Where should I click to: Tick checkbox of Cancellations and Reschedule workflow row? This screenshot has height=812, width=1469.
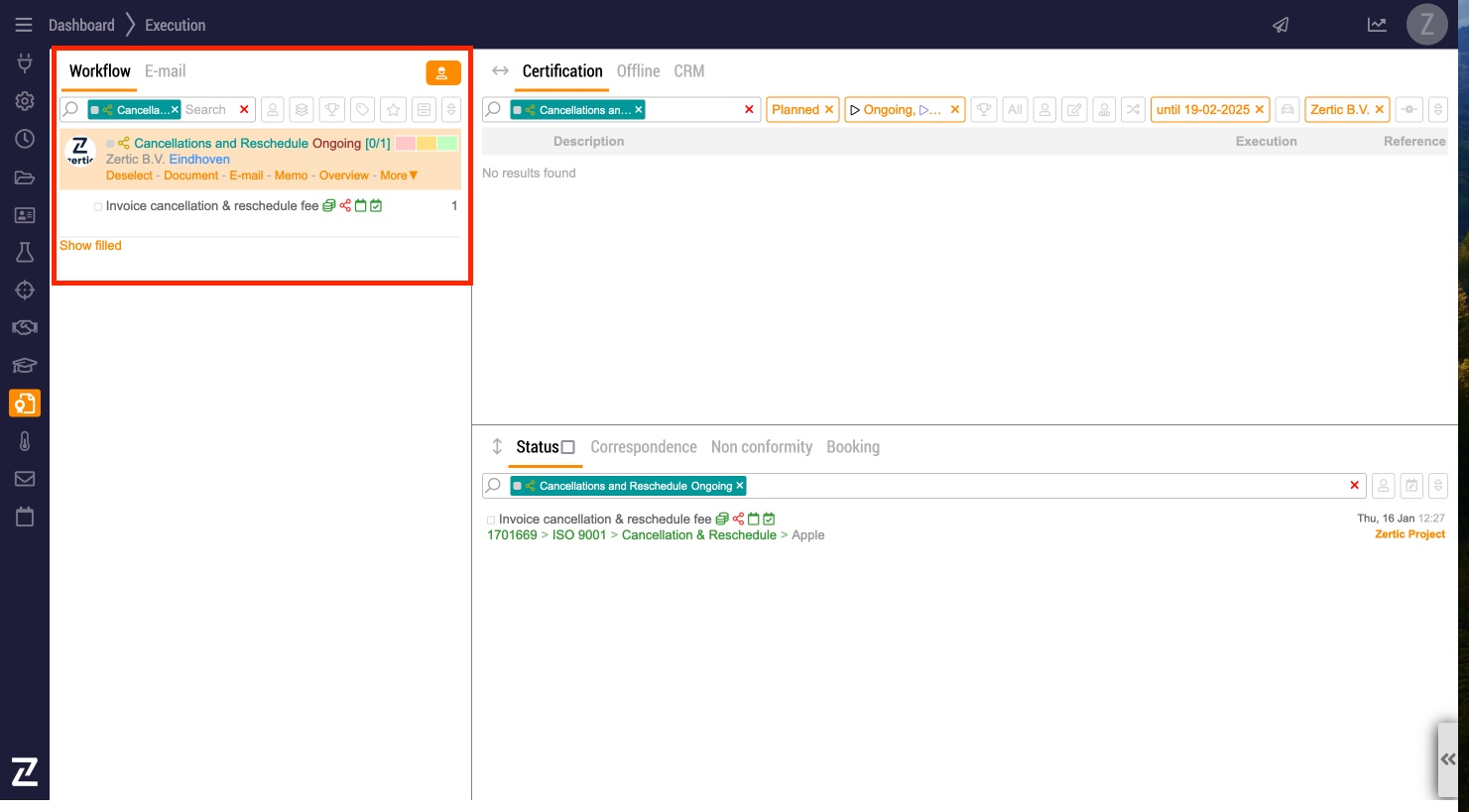(x=110, y=144)
